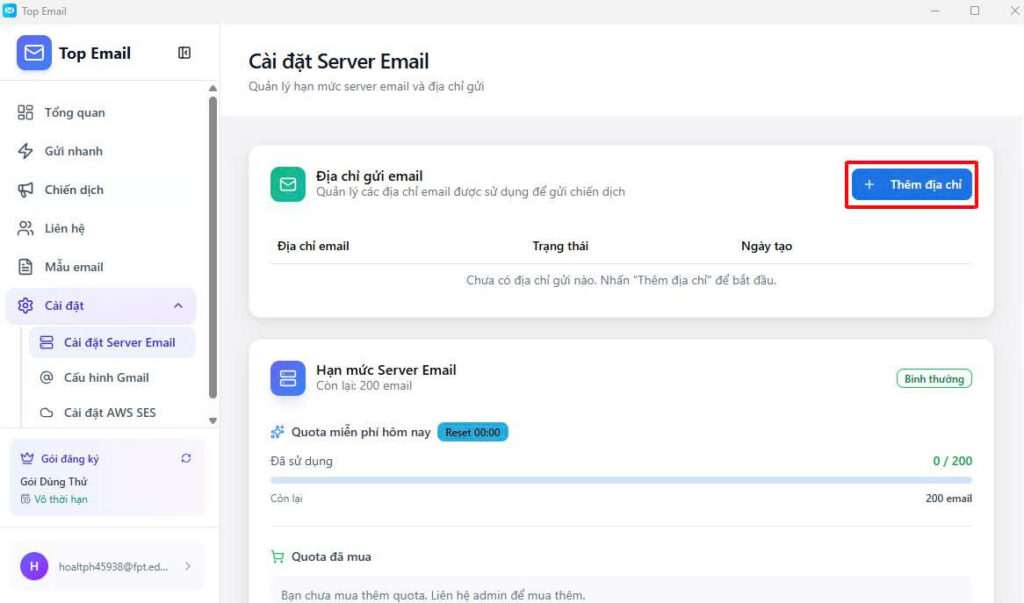
Task: Click sidebar scrollbar down arrow
Action: click(213, 421)
